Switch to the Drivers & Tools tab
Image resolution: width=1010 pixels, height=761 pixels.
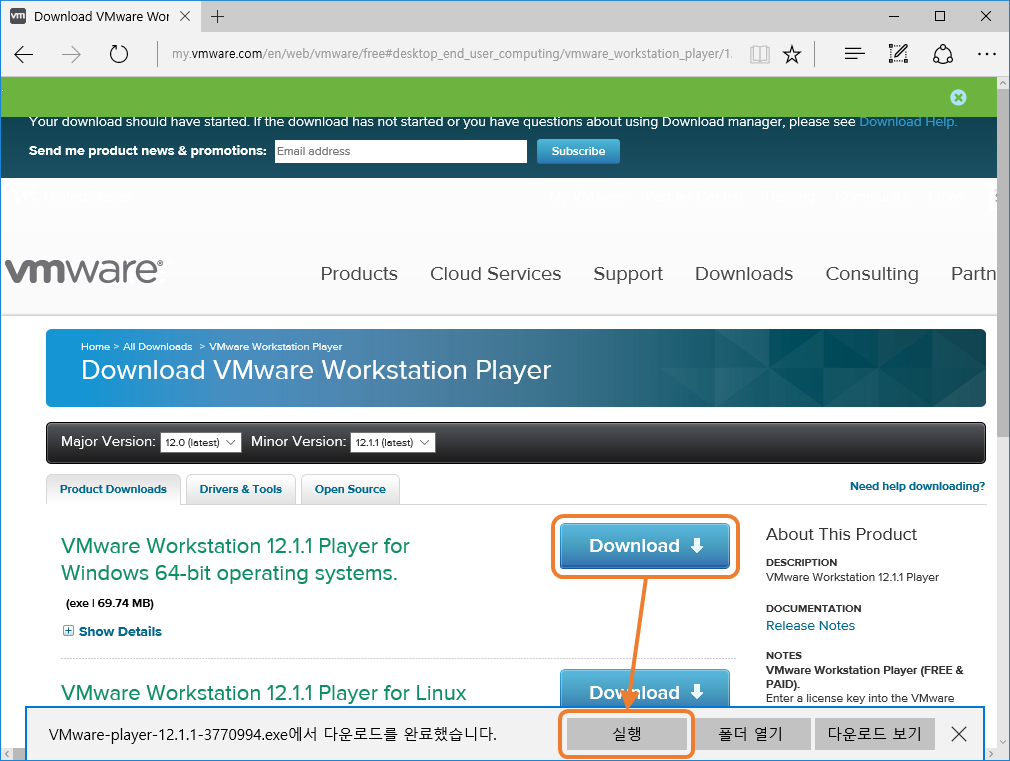tap(240, 489)
